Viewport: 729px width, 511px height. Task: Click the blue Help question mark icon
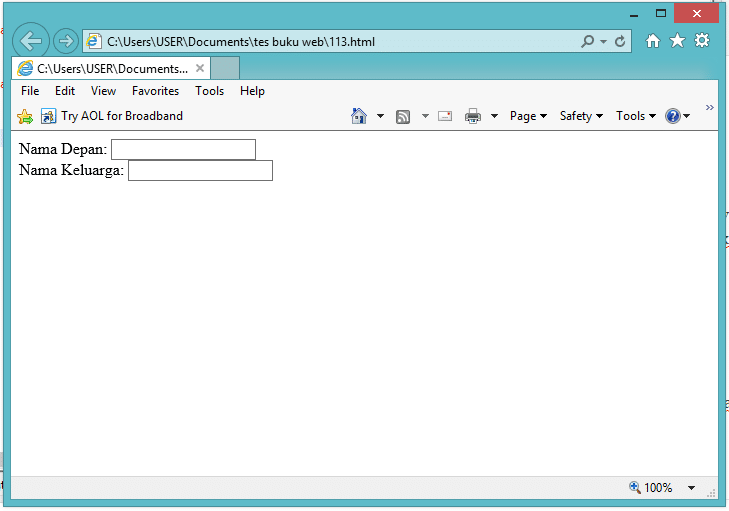coord(673,116)
